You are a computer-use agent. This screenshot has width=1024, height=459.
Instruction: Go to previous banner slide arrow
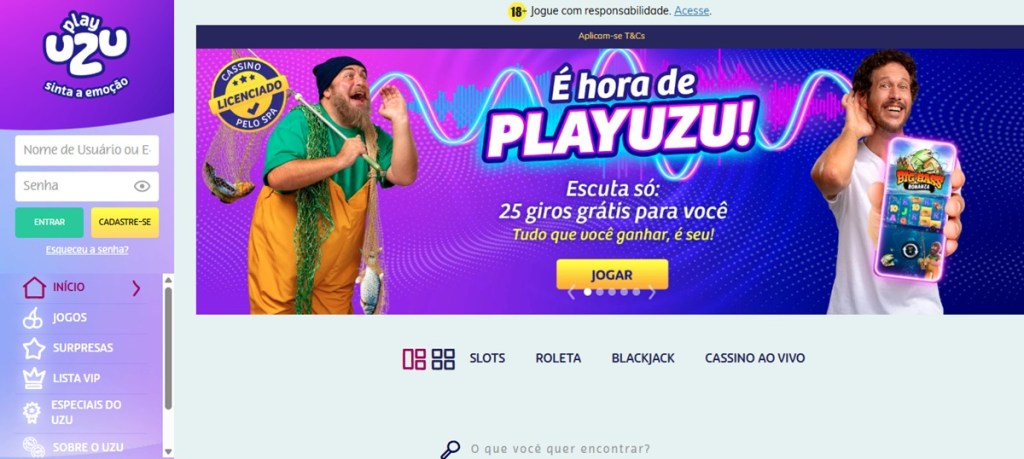(x=571, y=292)
